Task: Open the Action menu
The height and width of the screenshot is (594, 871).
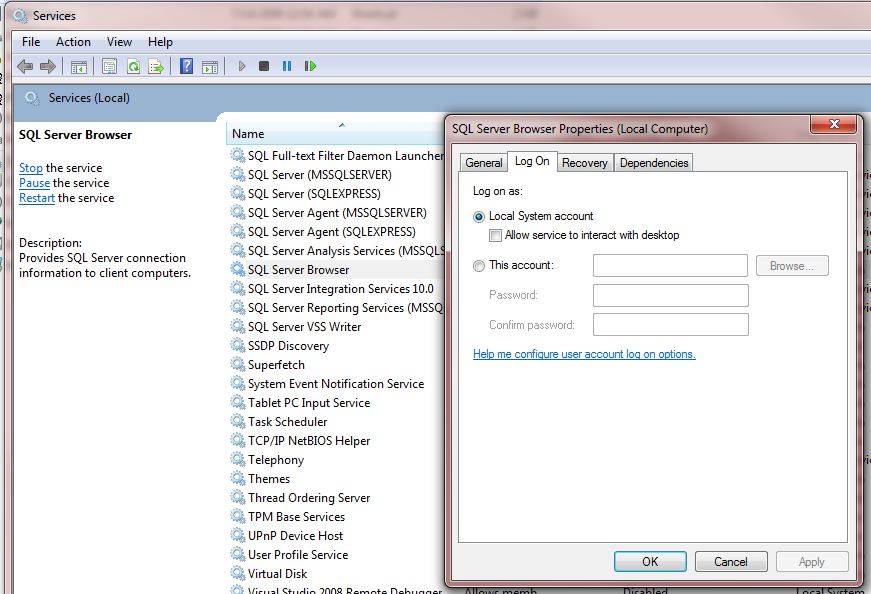Action: pos(73,42)
